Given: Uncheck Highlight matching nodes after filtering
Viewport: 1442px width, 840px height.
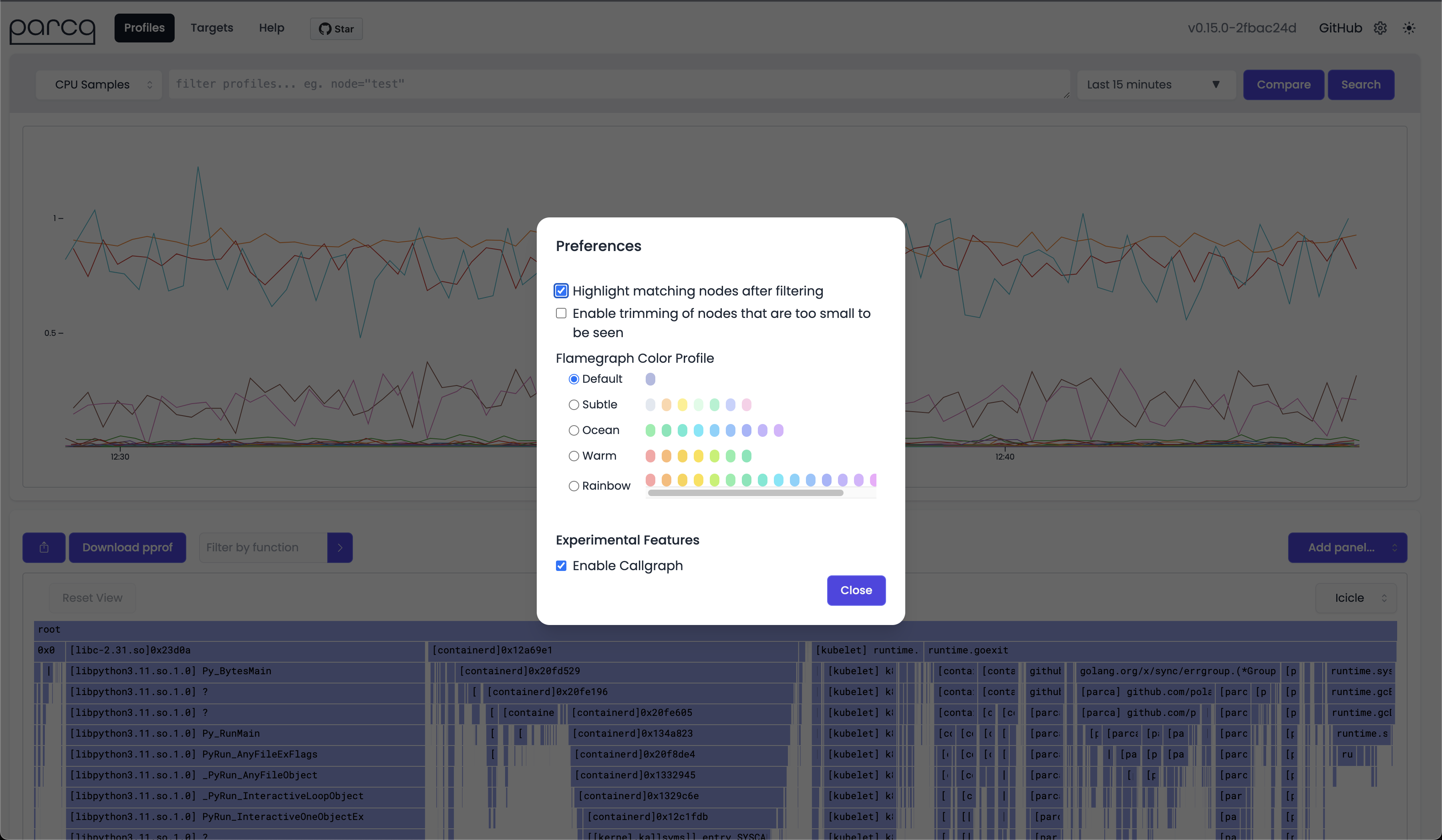Looking at the screenshot, I should click(x=561, y=291).
